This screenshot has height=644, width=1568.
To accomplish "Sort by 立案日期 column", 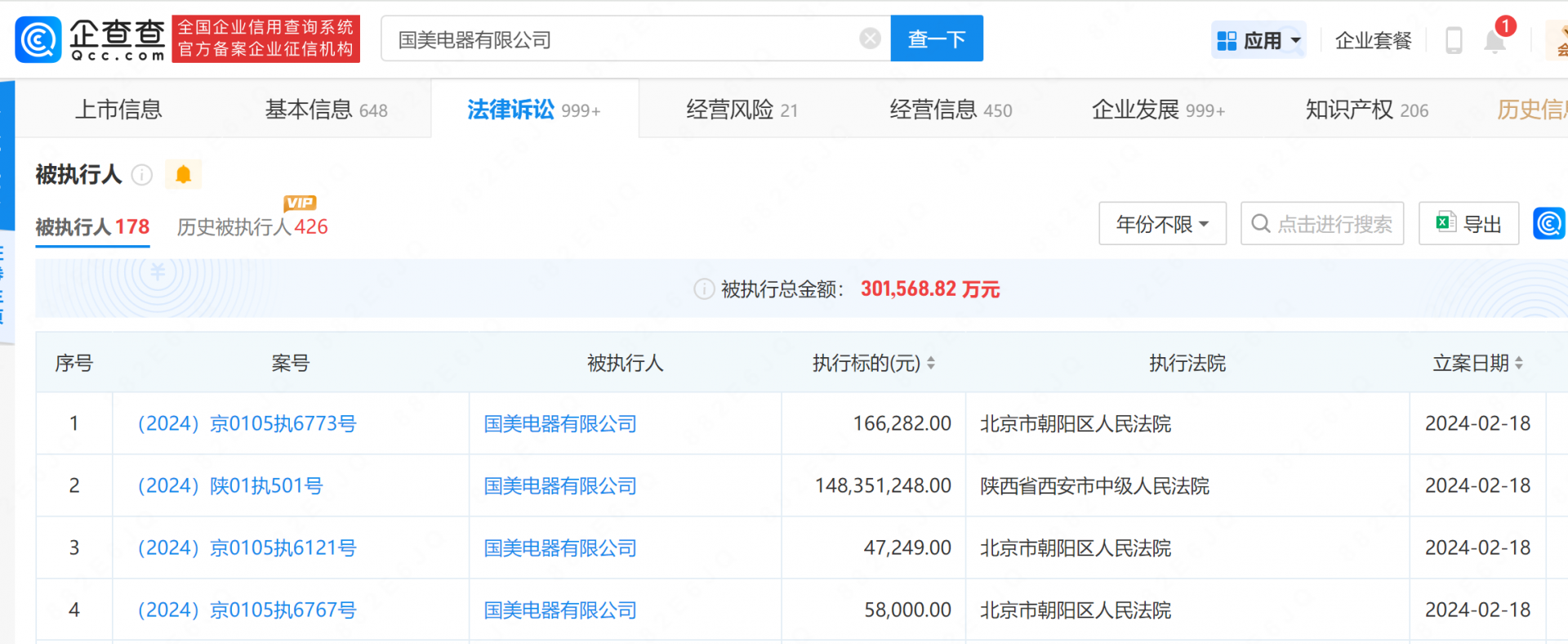I will [x=1518, y=363].
